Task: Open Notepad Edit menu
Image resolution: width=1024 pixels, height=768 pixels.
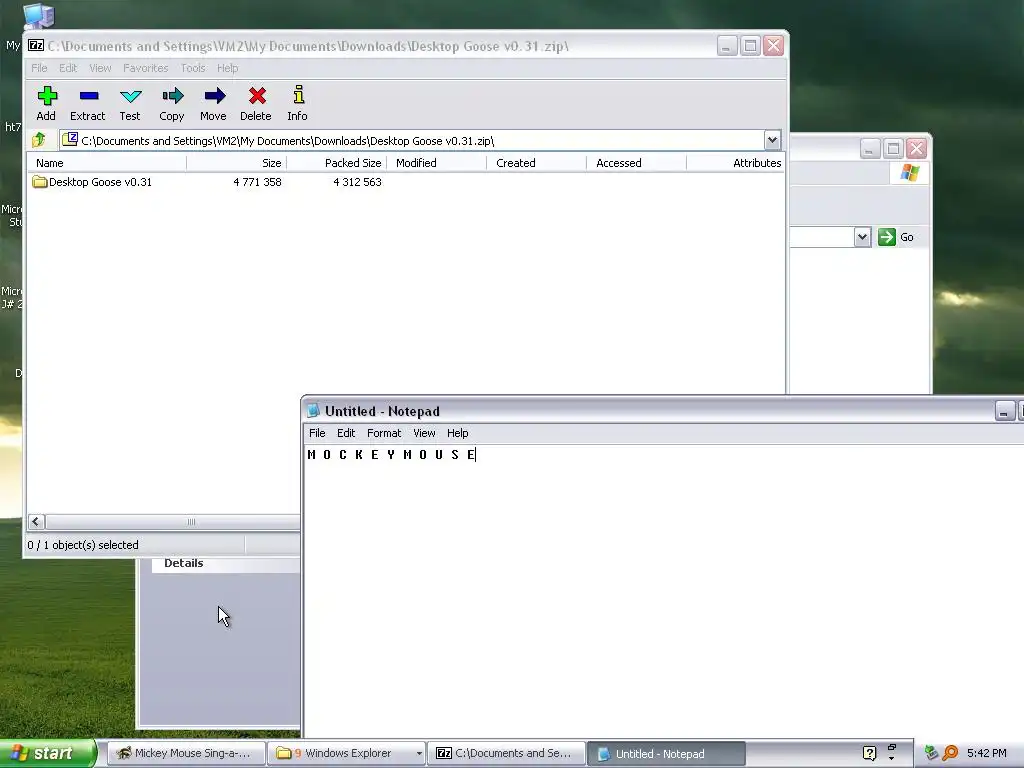Action: click(345, 433)
